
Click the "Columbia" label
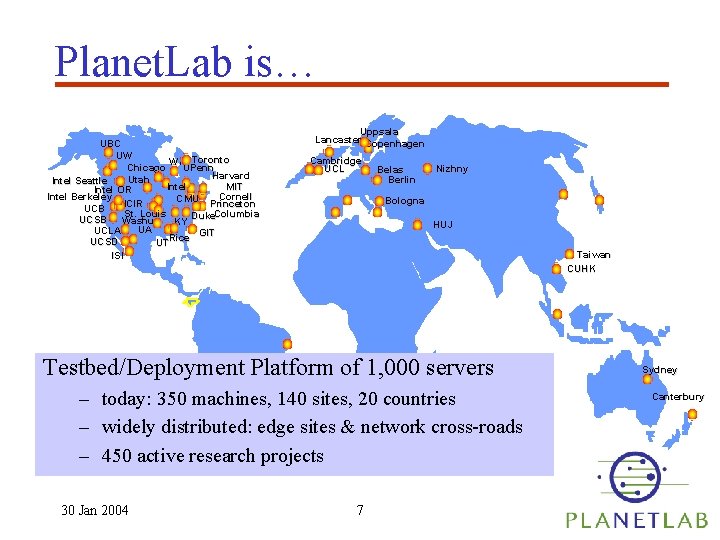click(237, 214)
